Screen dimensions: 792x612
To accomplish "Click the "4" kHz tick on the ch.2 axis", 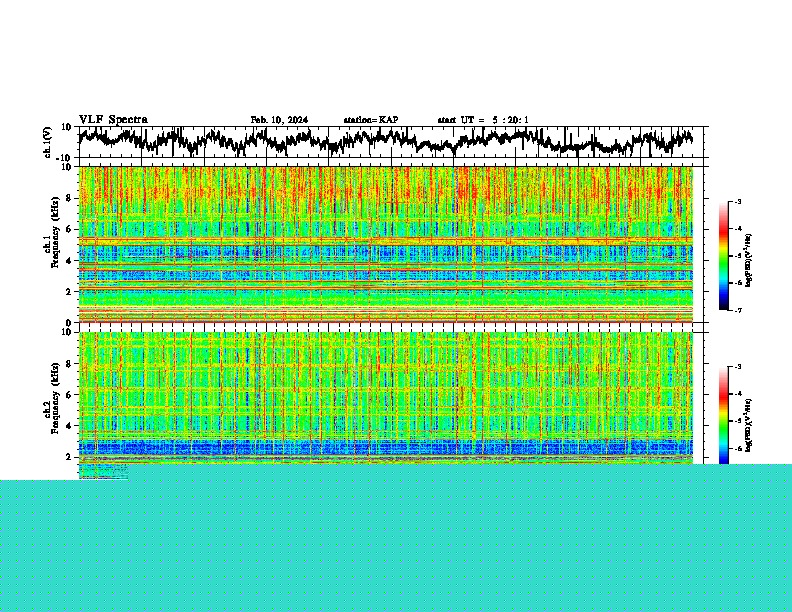I will [69, 426].
